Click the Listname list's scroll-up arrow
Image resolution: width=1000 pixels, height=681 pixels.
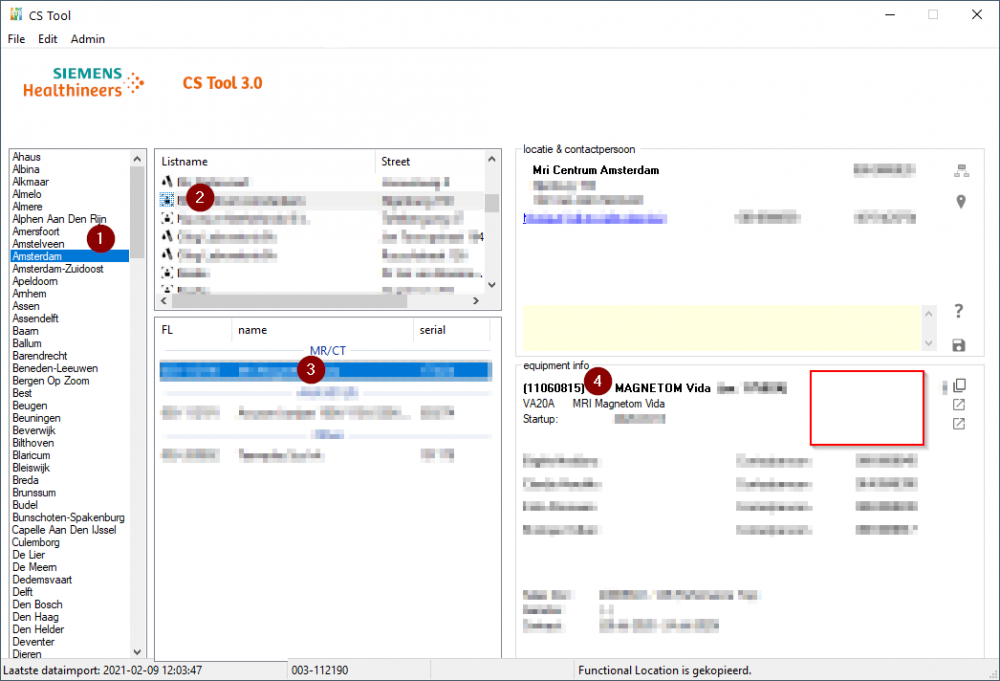tap(492, 159)
